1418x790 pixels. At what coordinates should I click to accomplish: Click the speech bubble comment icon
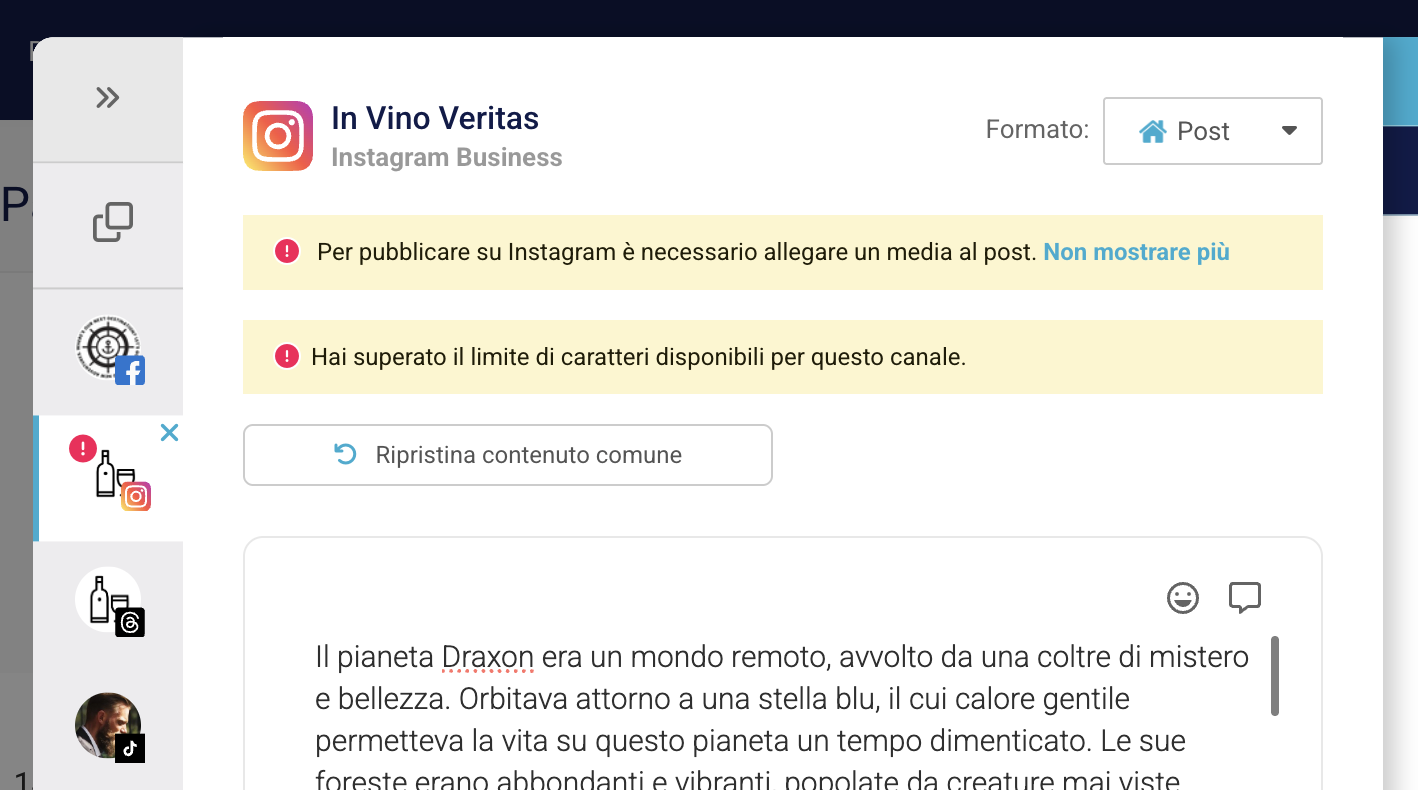coord(1244,598)
